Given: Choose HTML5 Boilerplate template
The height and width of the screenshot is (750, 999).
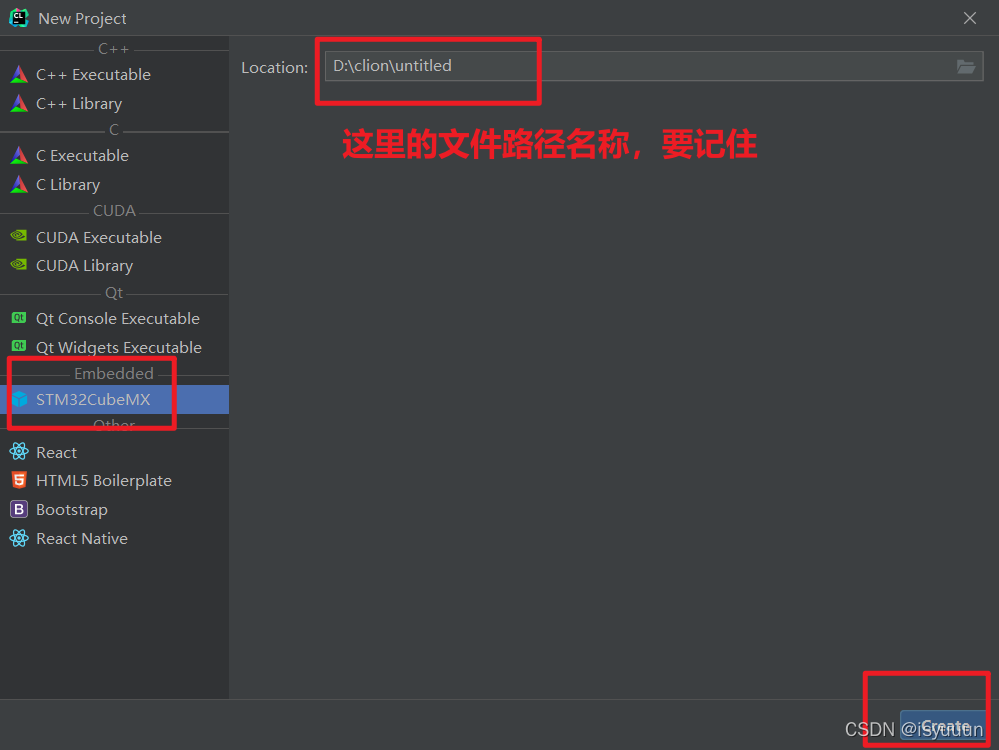Looking at the screenshot, I should [x=115, y=480].
